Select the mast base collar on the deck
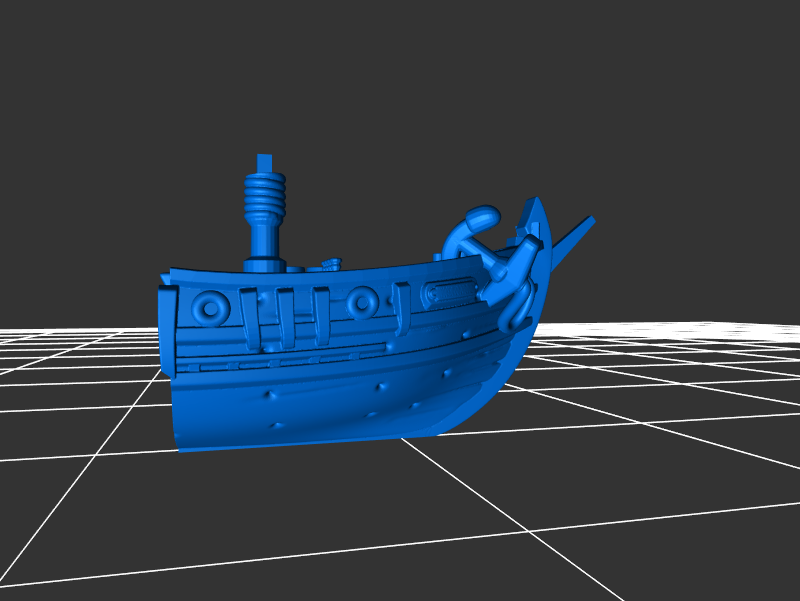The height and width of the screenshot is (601, 800). click(x=262, y=264)
